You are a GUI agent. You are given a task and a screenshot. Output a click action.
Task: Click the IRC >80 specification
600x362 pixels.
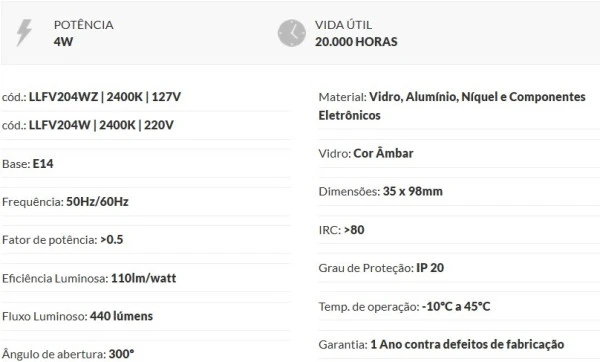[x=341, y=230]
